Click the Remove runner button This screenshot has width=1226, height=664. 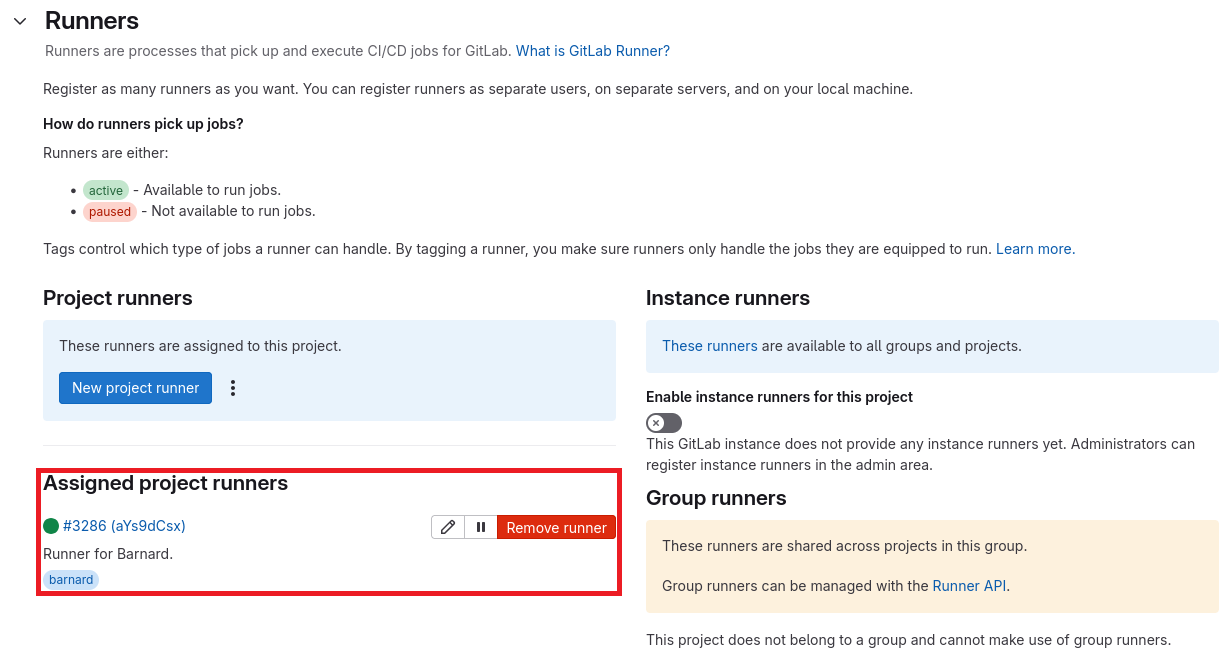pos(556,527)
